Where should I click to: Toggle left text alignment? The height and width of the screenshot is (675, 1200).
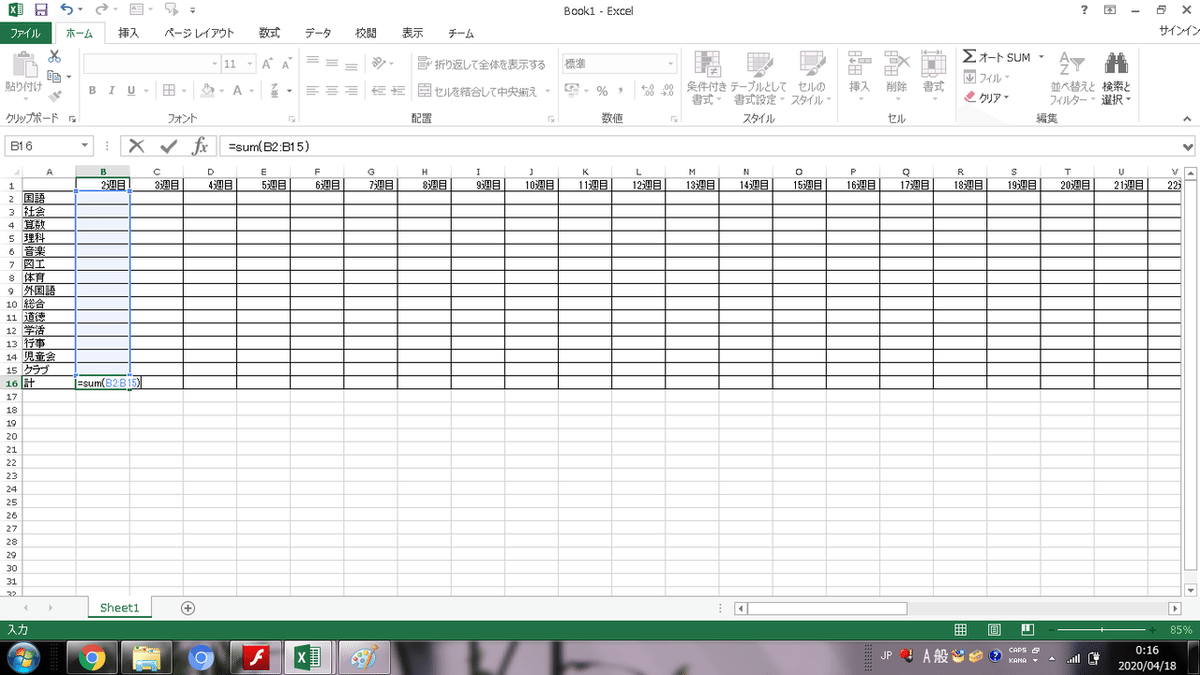311,90
